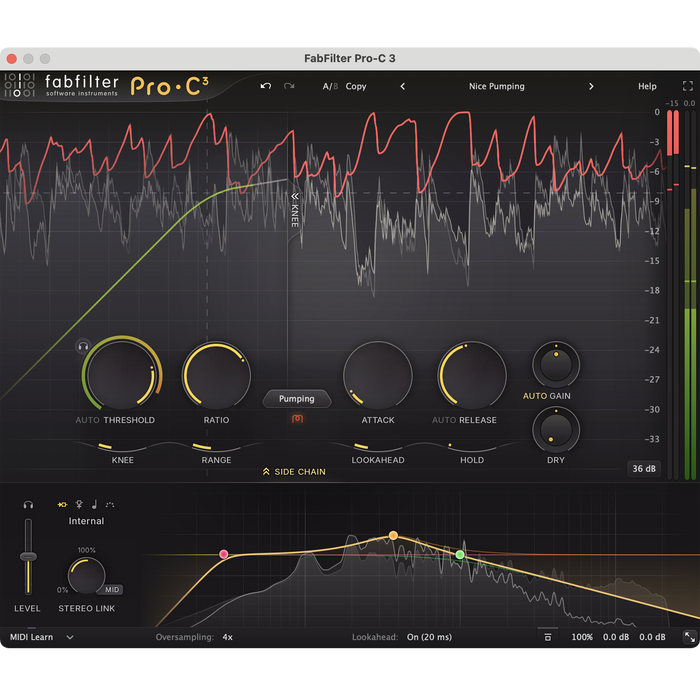Open the Nice Pumping preset menu
700x700 pixels.
[x=496, y=86]
